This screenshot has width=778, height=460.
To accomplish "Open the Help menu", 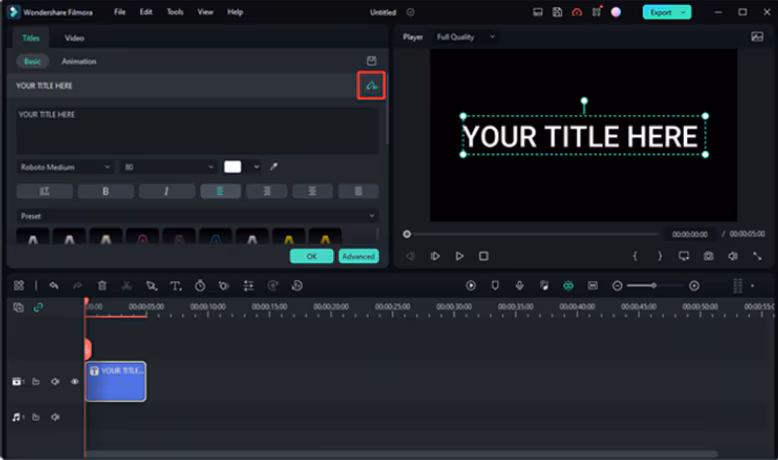I will pyautogui.click(x=235, y=12).
